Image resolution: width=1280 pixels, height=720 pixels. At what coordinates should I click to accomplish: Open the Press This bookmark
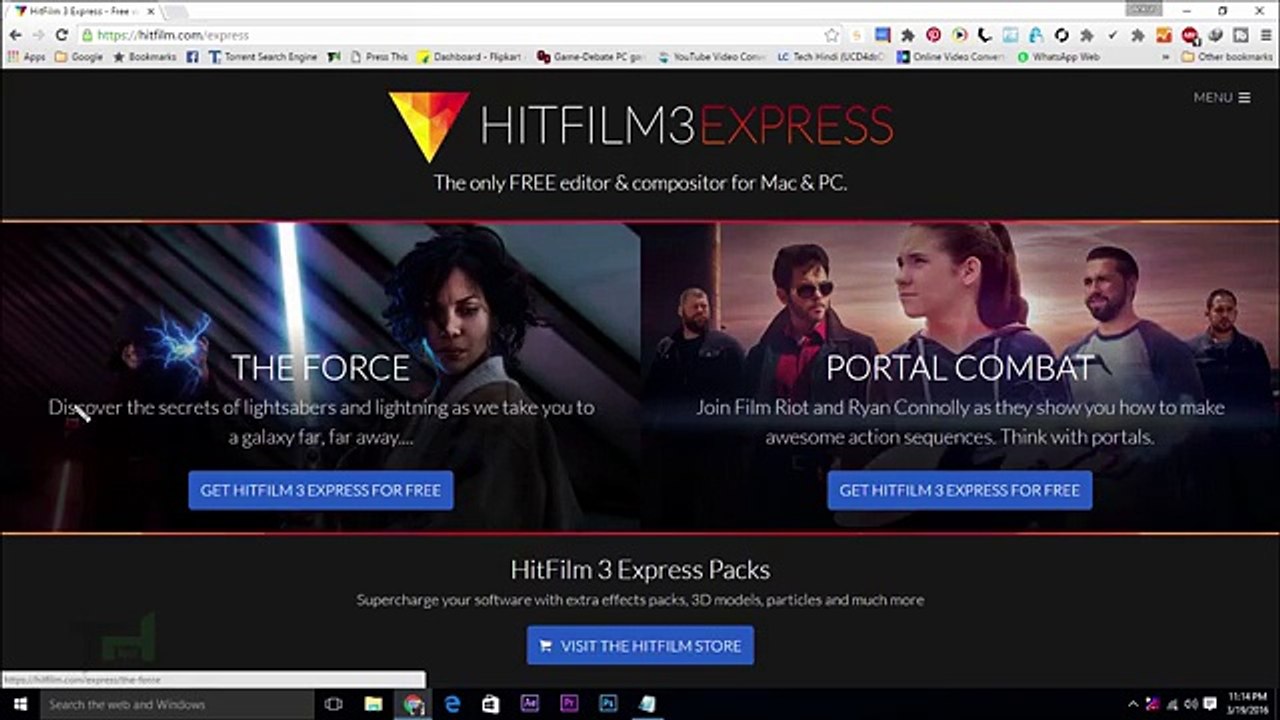tap(380, 57)
